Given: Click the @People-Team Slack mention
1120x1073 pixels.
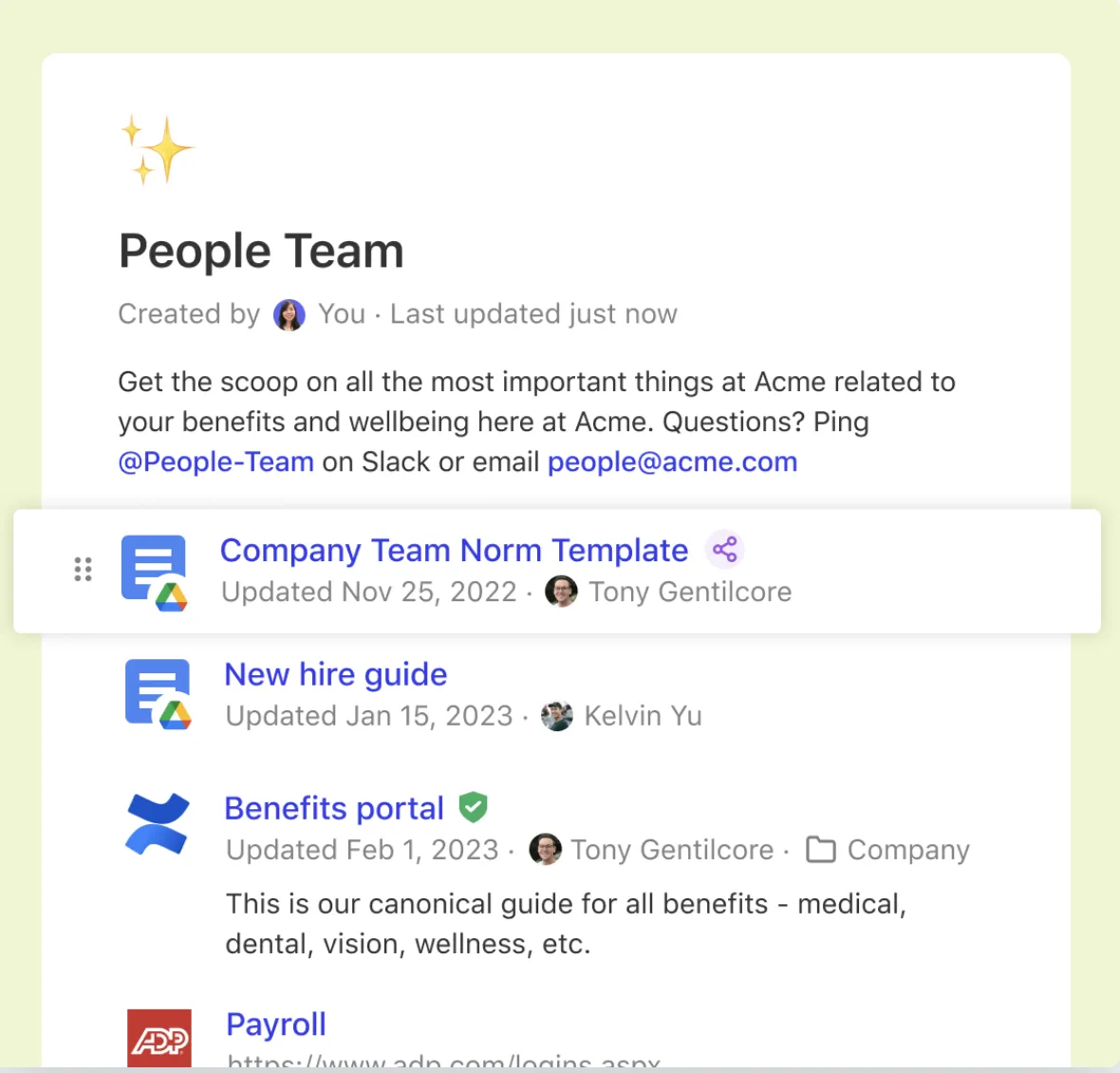Looking at the screenshot, I should [x=215, y=462].
